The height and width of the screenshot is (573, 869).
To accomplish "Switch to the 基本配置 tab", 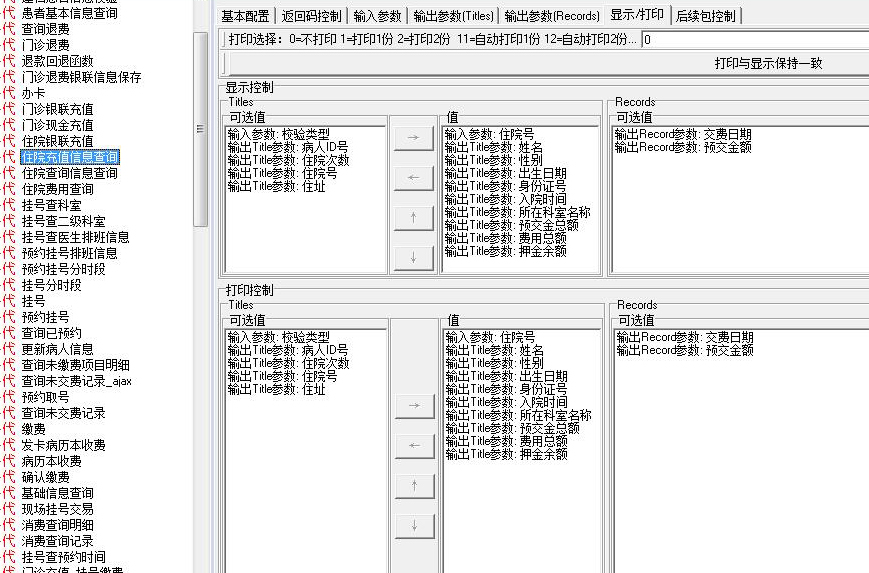I will point(246,16).
